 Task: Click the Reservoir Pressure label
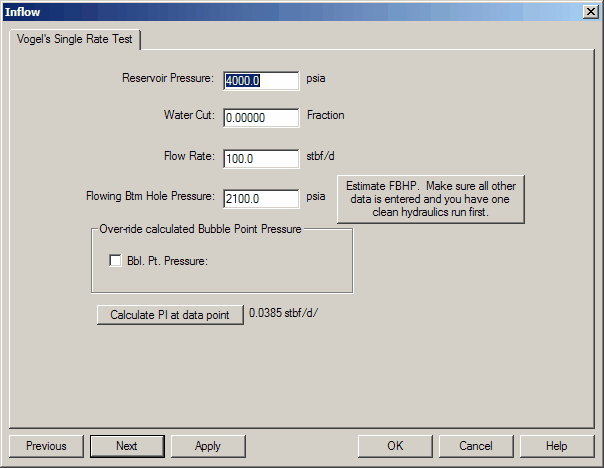click(168, 78)
